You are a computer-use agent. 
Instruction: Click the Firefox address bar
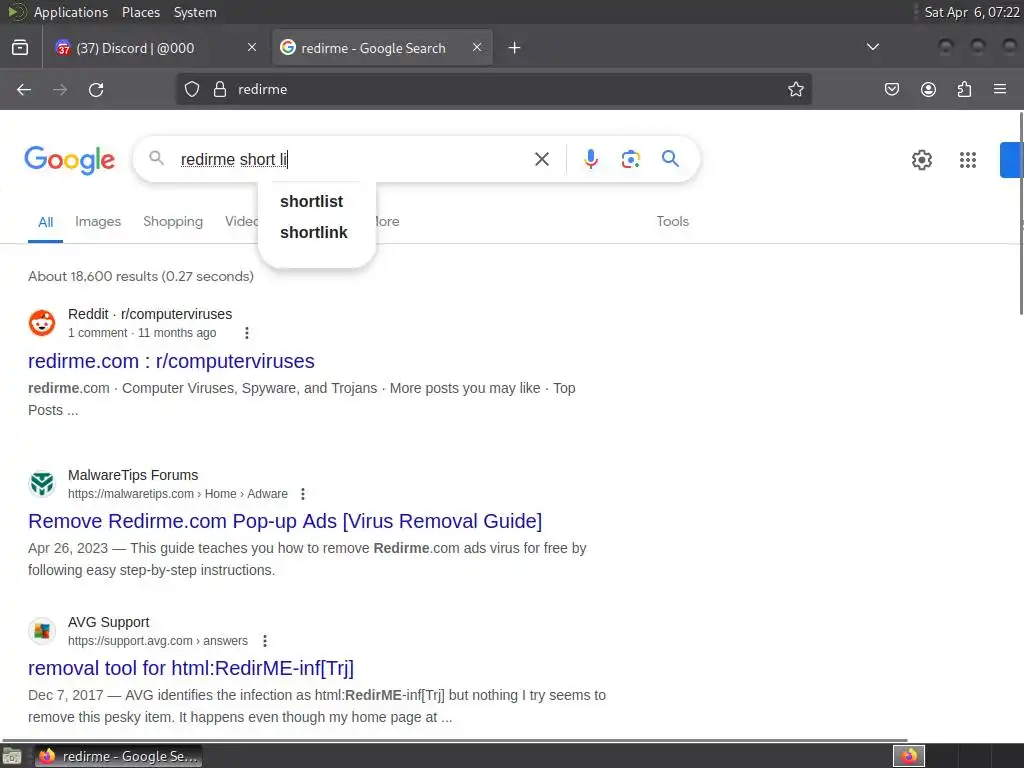[494, 89]
